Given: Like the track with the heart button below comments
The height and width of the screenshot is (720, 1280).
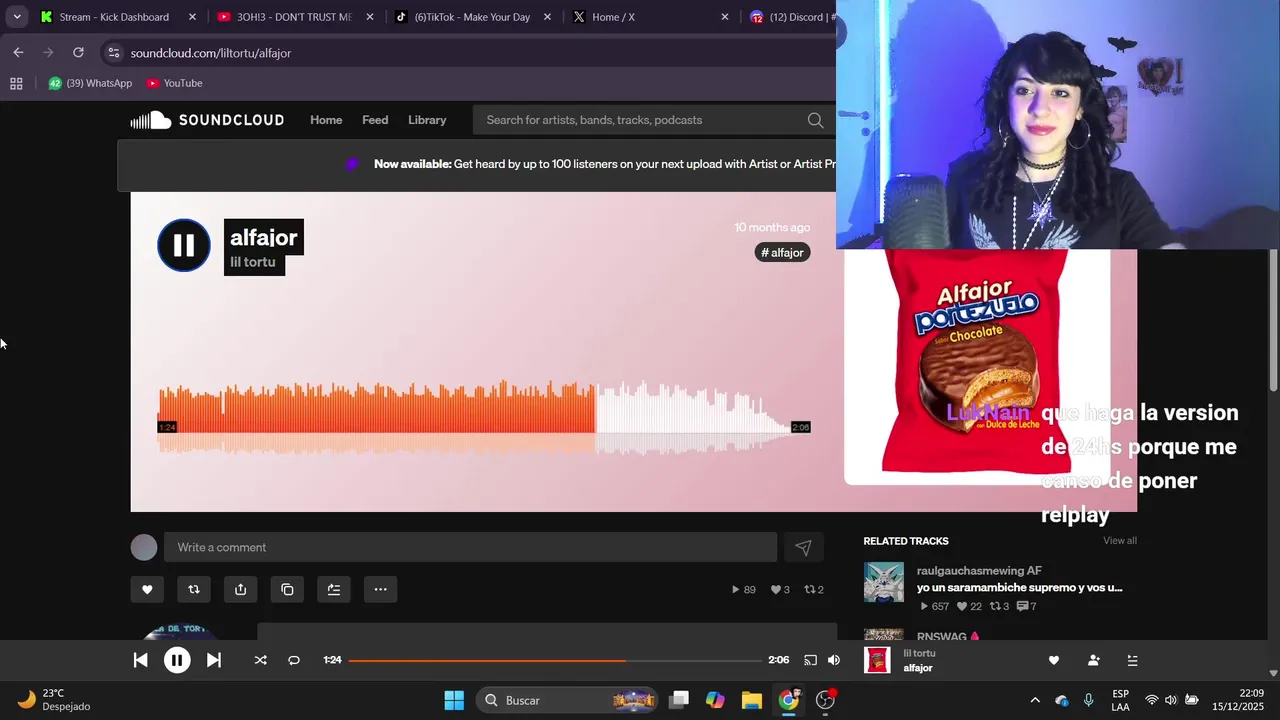Looking at the screenshot, I should tap(147, 590).
